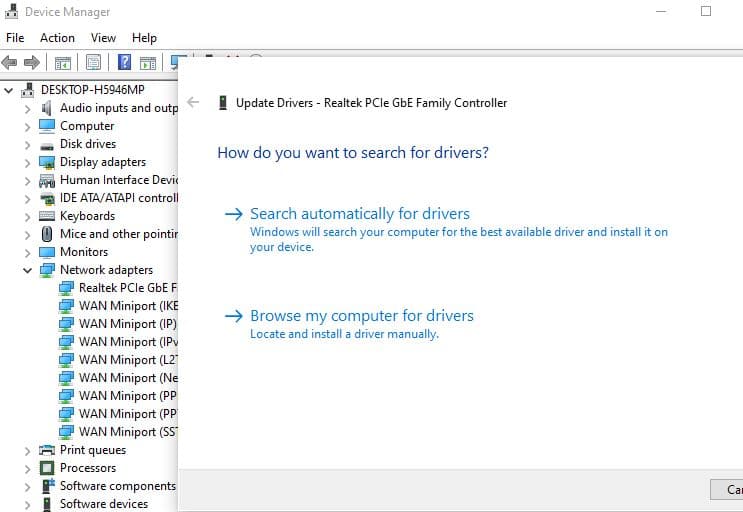Choose Search automatically for drivers
The height and width of the screenshot is (512, 743).
[359, 214]
